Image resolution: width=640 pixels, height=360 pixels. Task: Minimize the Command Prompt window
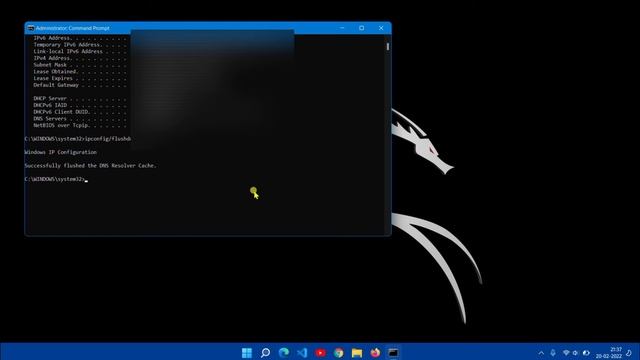[342, 28]
